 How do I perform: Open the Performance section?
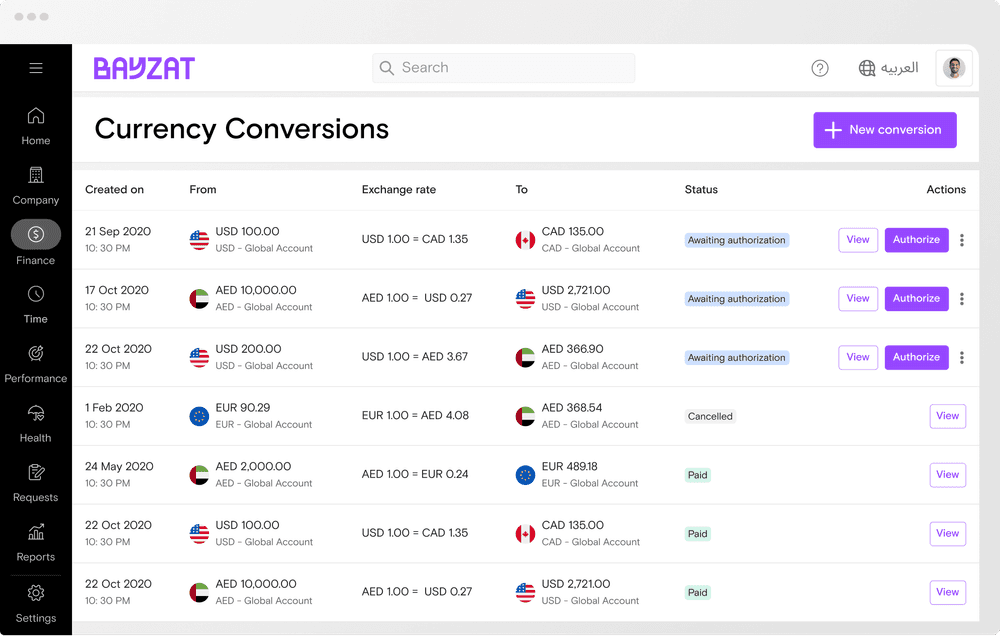pyautogui.click(x=35, y=362)
